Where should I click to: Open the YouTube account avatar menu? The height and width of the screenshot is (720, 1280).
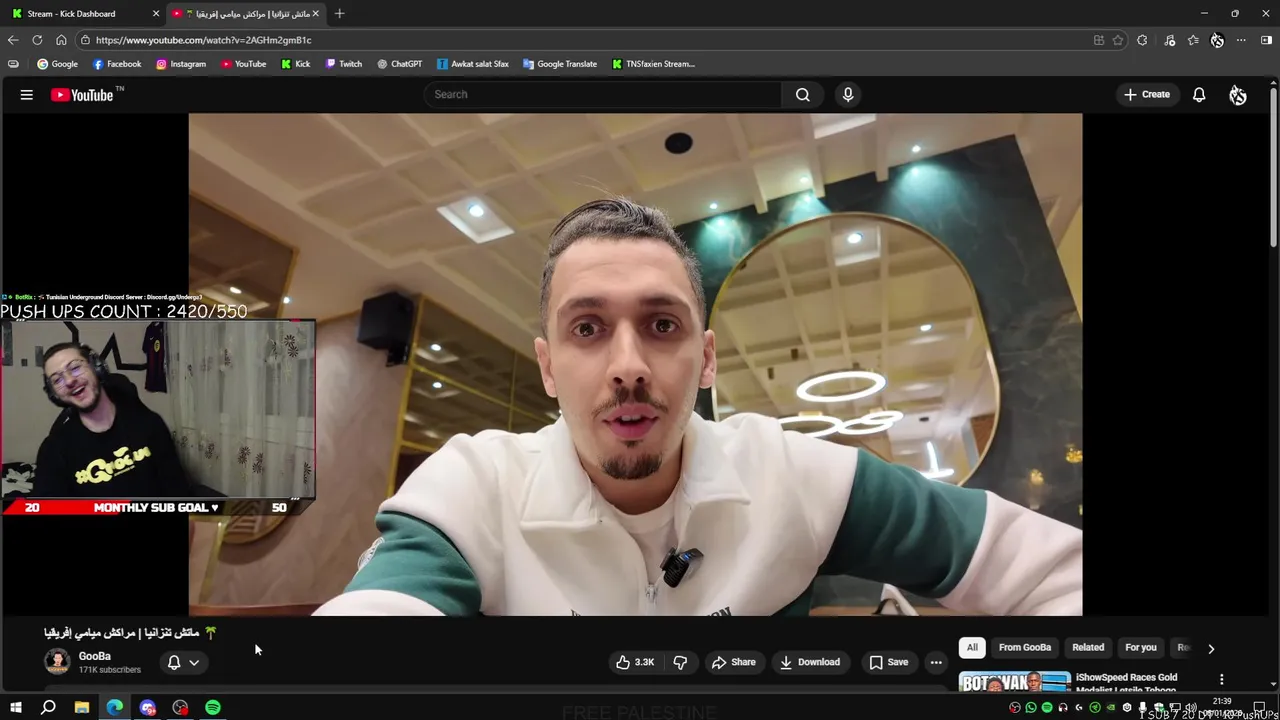pyautogui.click(x=1238, y=95)
